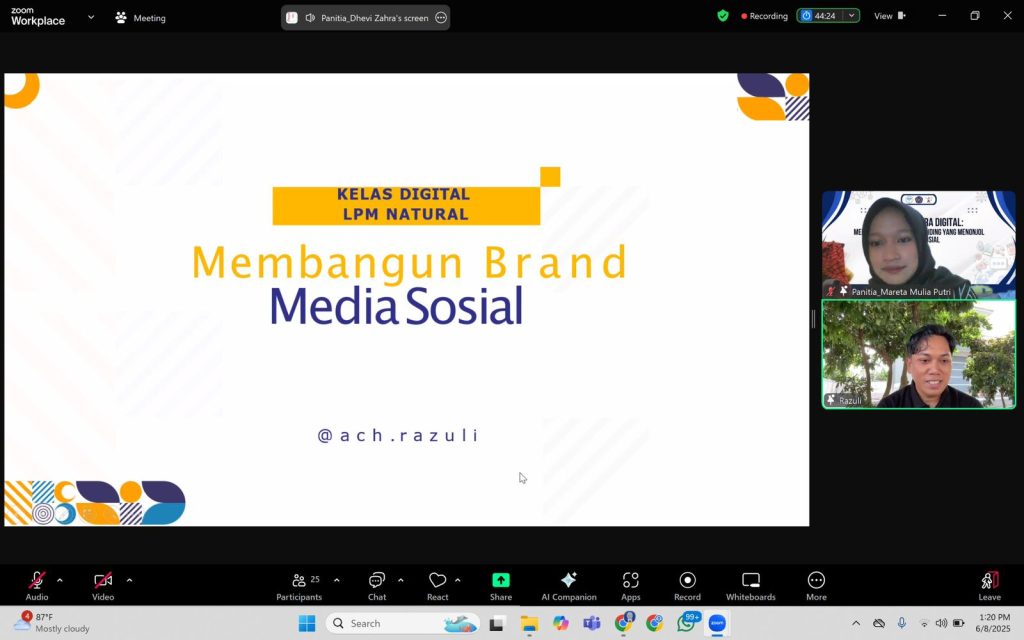Expand the Video options chevron
Screen dimensions: 1024x640
point(128,580)
